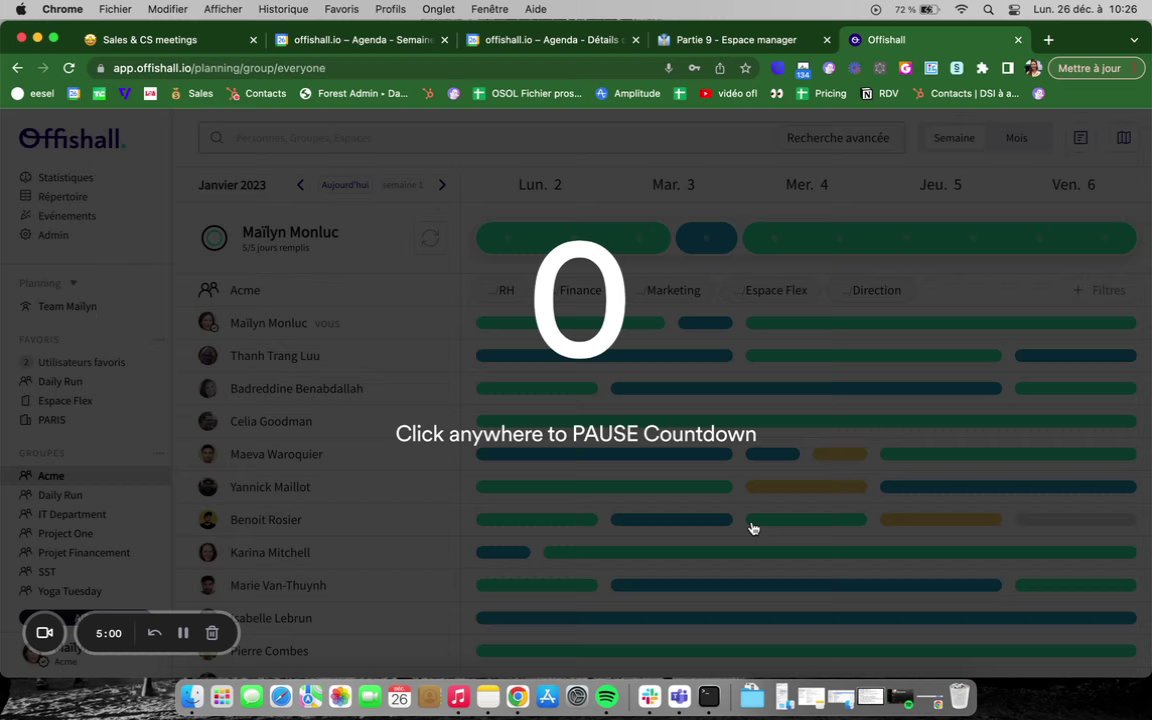This screenshot has width=1152, height=720.
Task: Switch to the Semaine view
Action: (954, 137)
